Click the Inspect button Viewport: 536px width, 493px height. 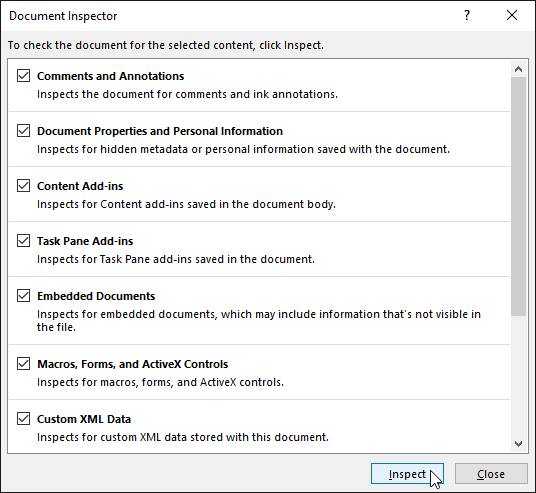[x=407, y=474]
